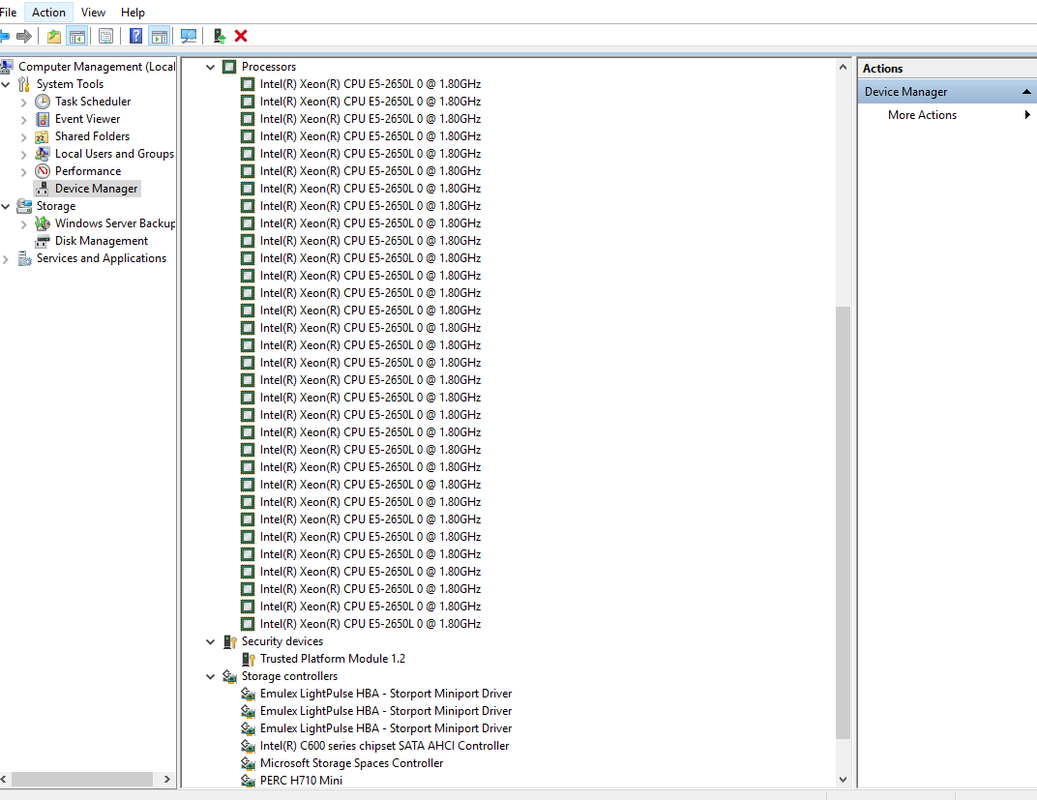This screenshot has width=1037, height=800.
Task: Collapse the Storage controllers category
Action: tap(210, 676)
